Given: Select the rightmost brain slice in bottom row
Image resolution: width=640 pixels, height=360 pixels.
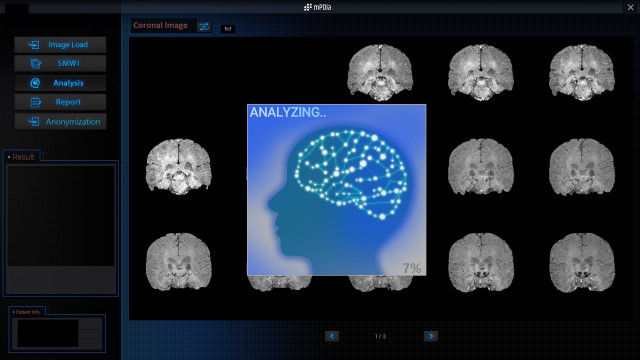Looking at the screenshot, I should (582, 262).
